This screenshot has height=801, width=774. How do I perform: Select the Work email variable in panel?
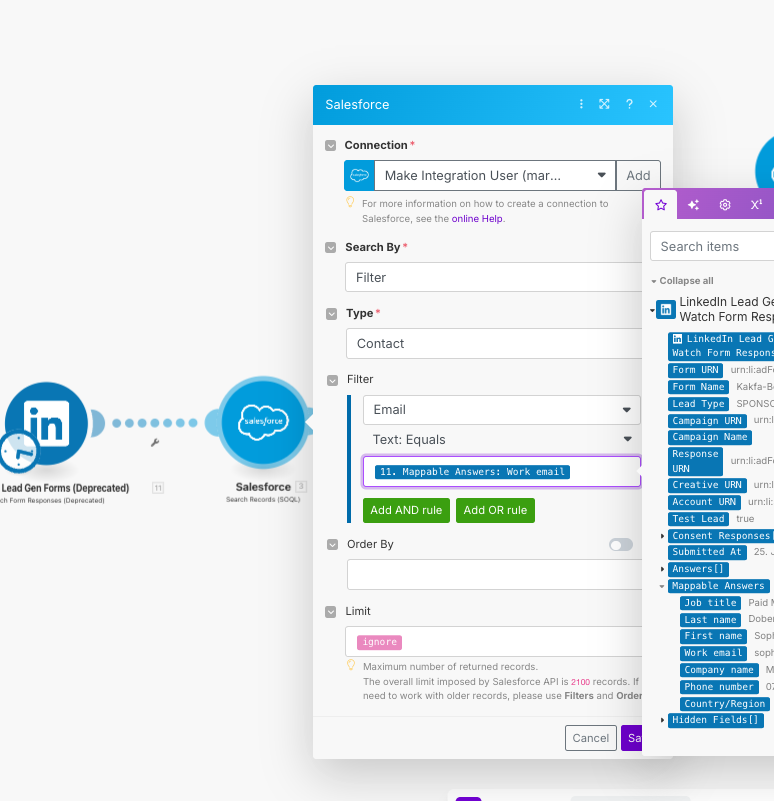pos(713,653)
